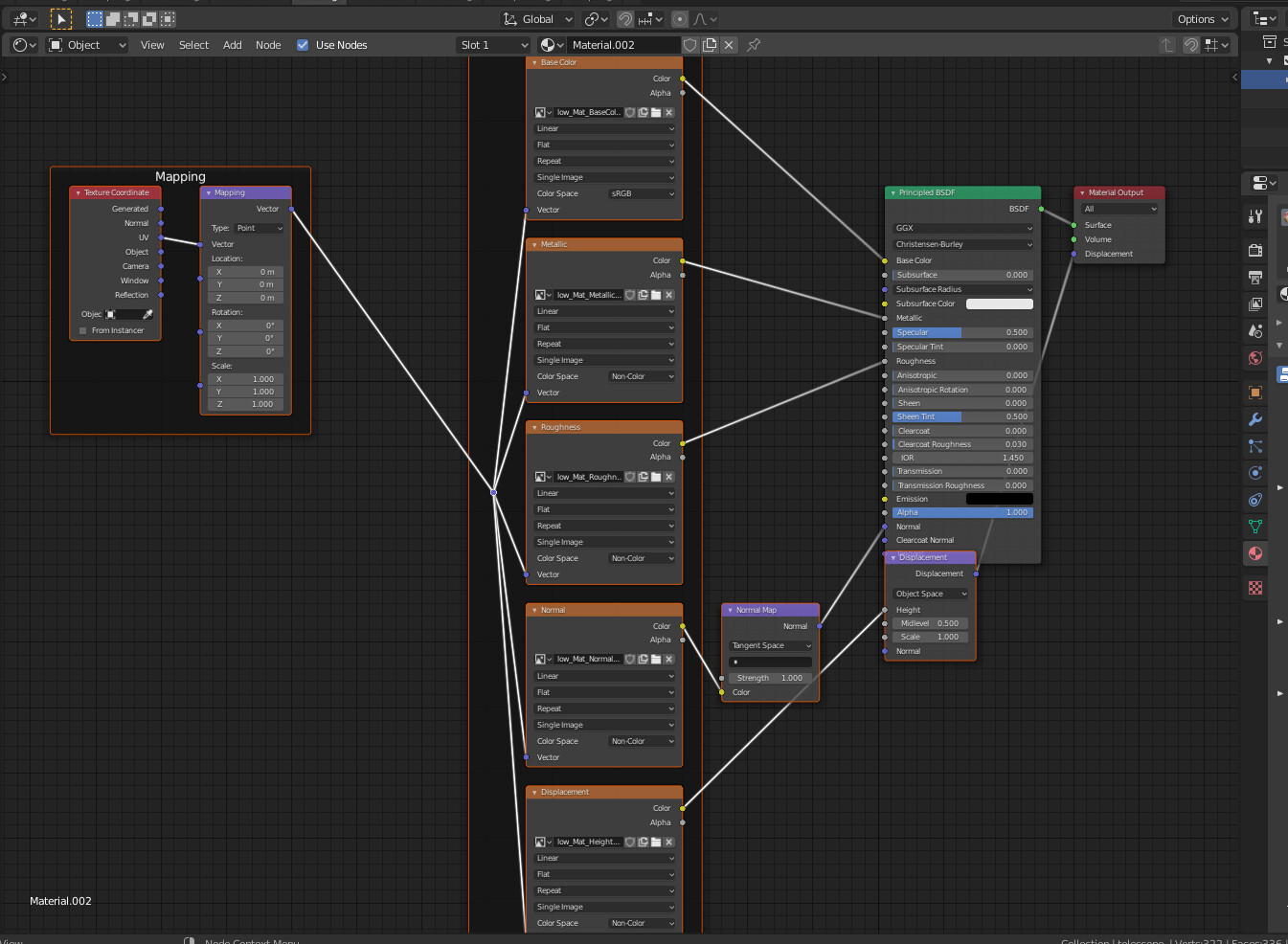Screen dimensions: 1288x944
Task: Open the Slot 1 dropdown
Action: pos(493,45)
